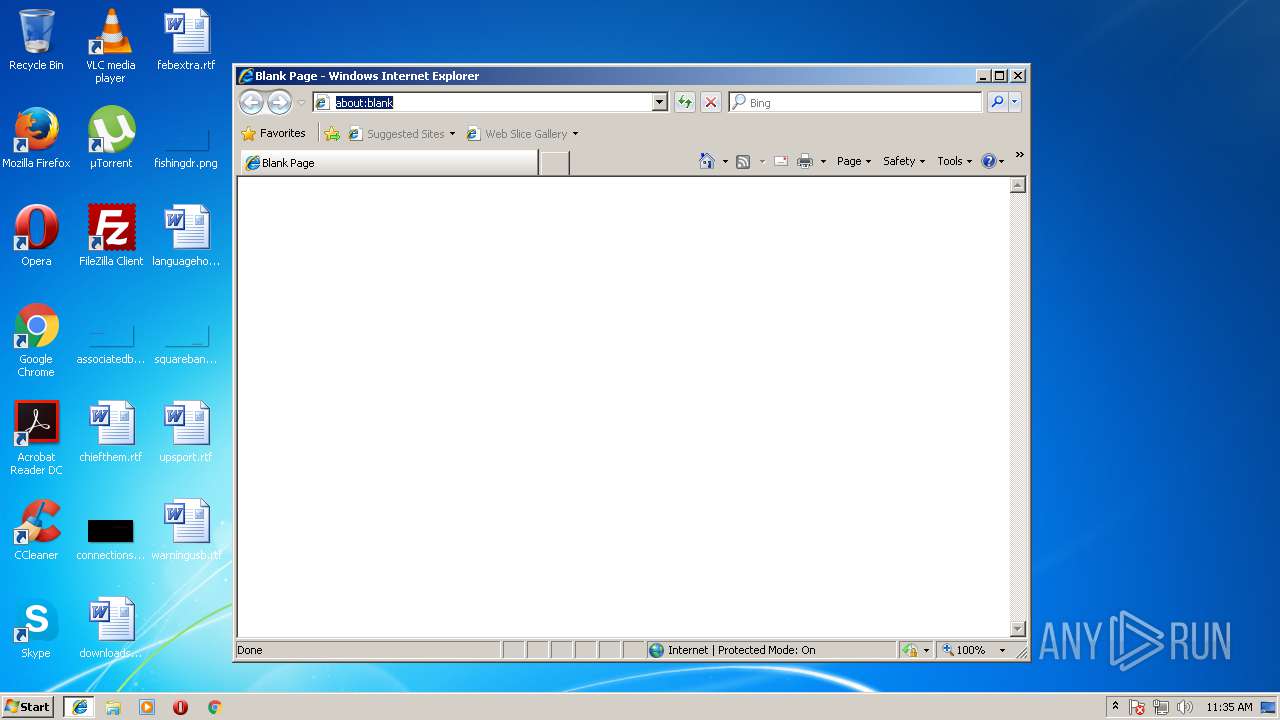Expand the Home button dropdown arrow

(x=725, y=161)
